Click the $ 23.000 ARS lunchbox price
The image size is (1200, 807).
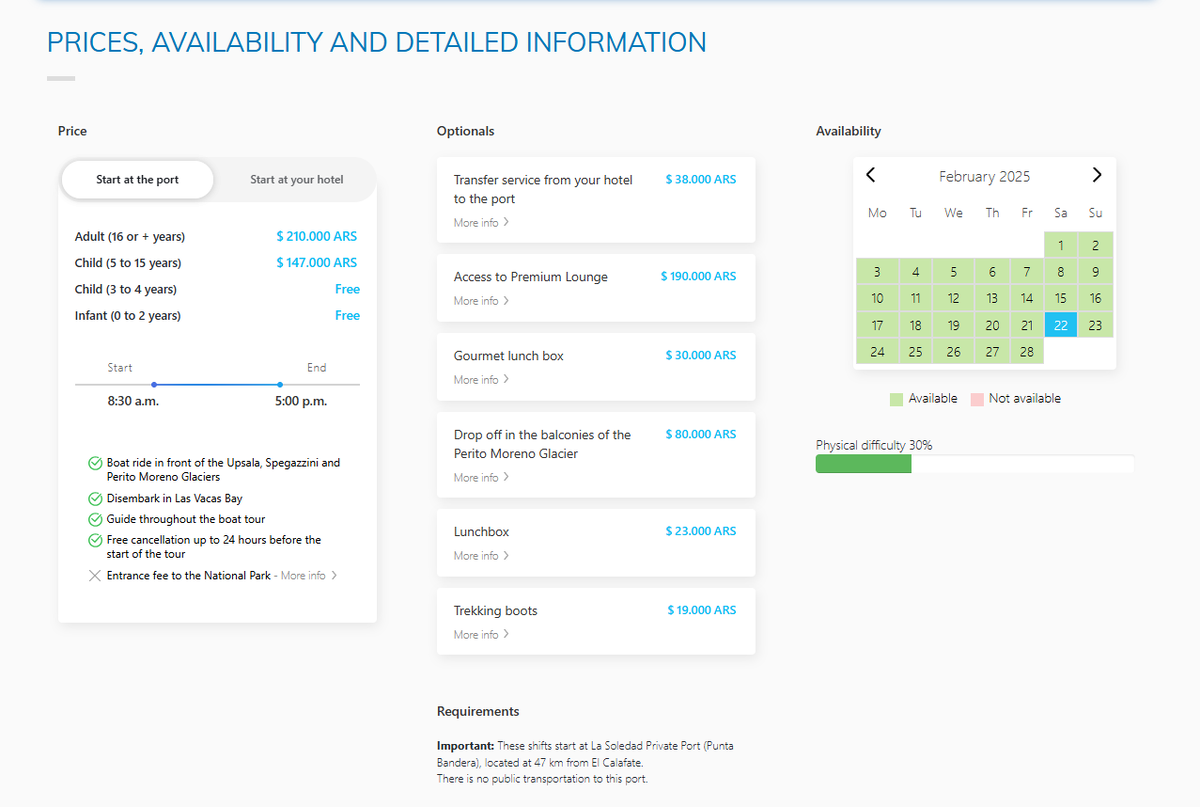click(x=700, y=532)
